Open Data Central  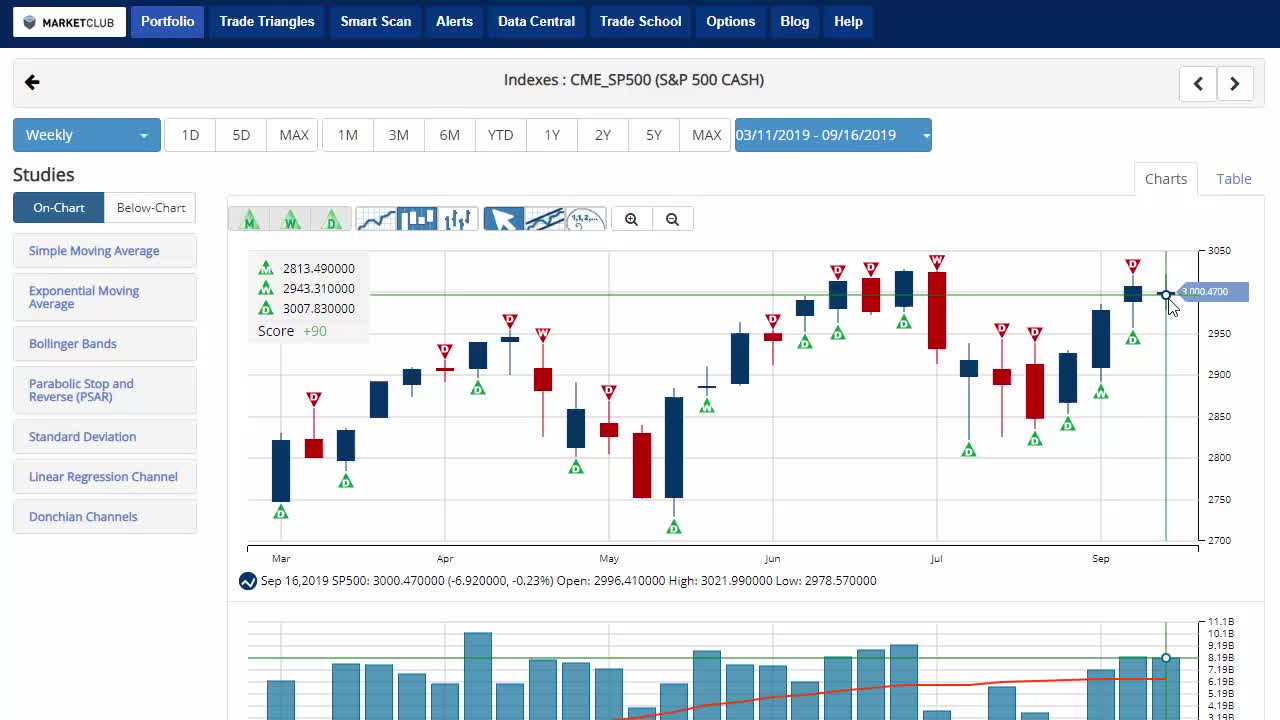[536, 21]
